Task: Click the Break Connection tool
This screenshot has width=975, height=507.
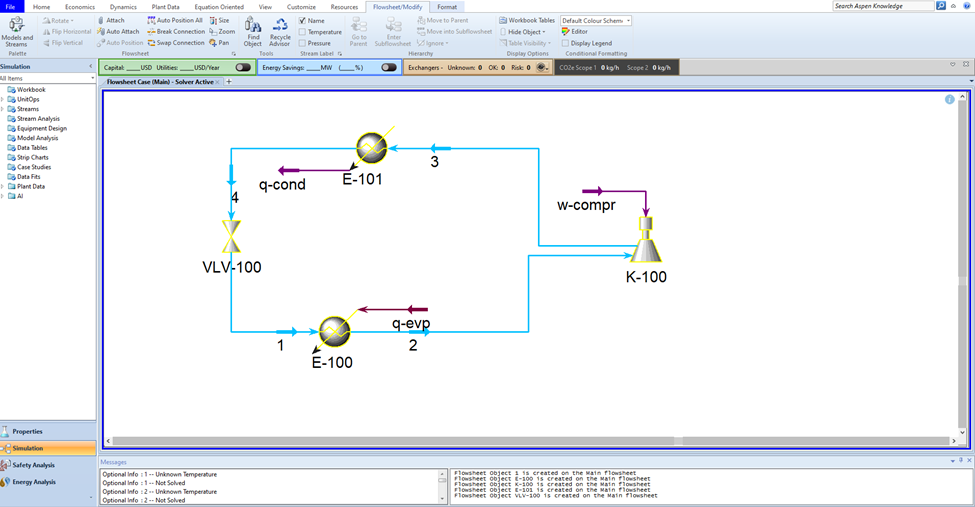Action: click(x=176, y=32)
